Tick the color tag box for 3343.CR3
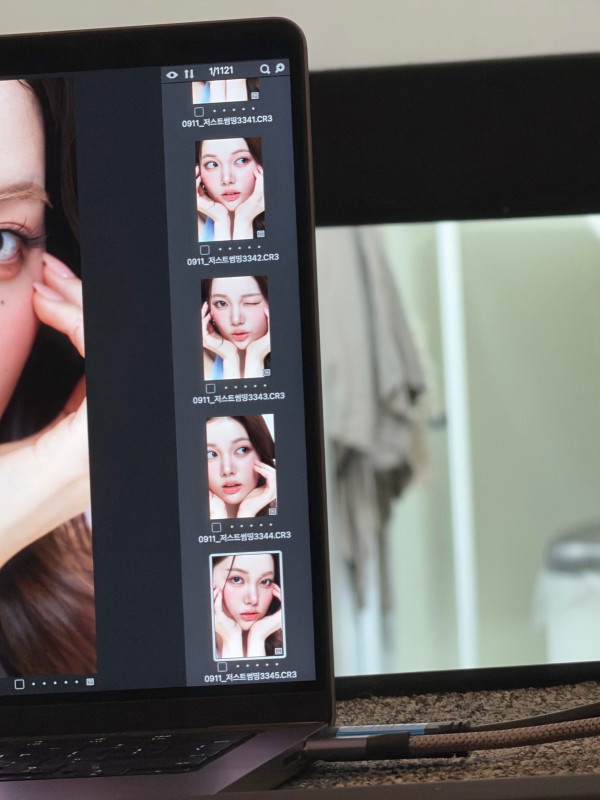Viewport: 600px width, 800px height. 210,389
